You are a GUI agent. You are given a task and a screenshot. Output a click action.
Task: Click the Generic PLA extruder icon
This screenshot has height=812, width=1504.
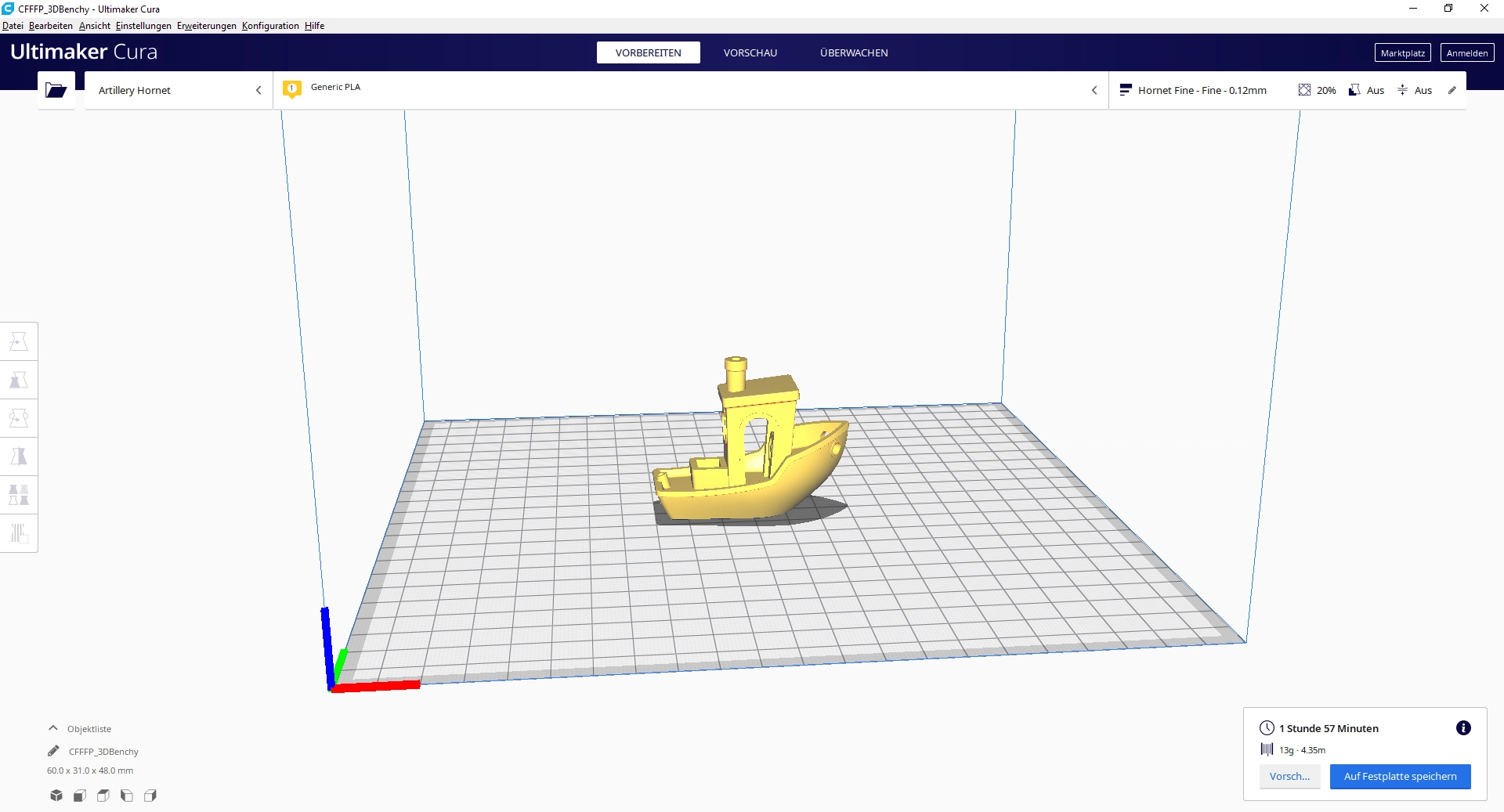(292, 89)
